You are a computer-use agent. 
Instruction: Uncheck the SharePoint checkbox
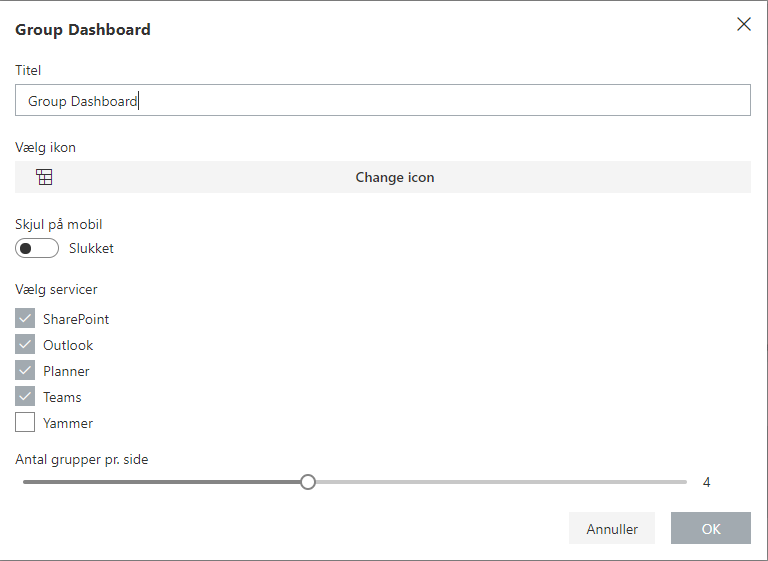(x=25, y=318)
